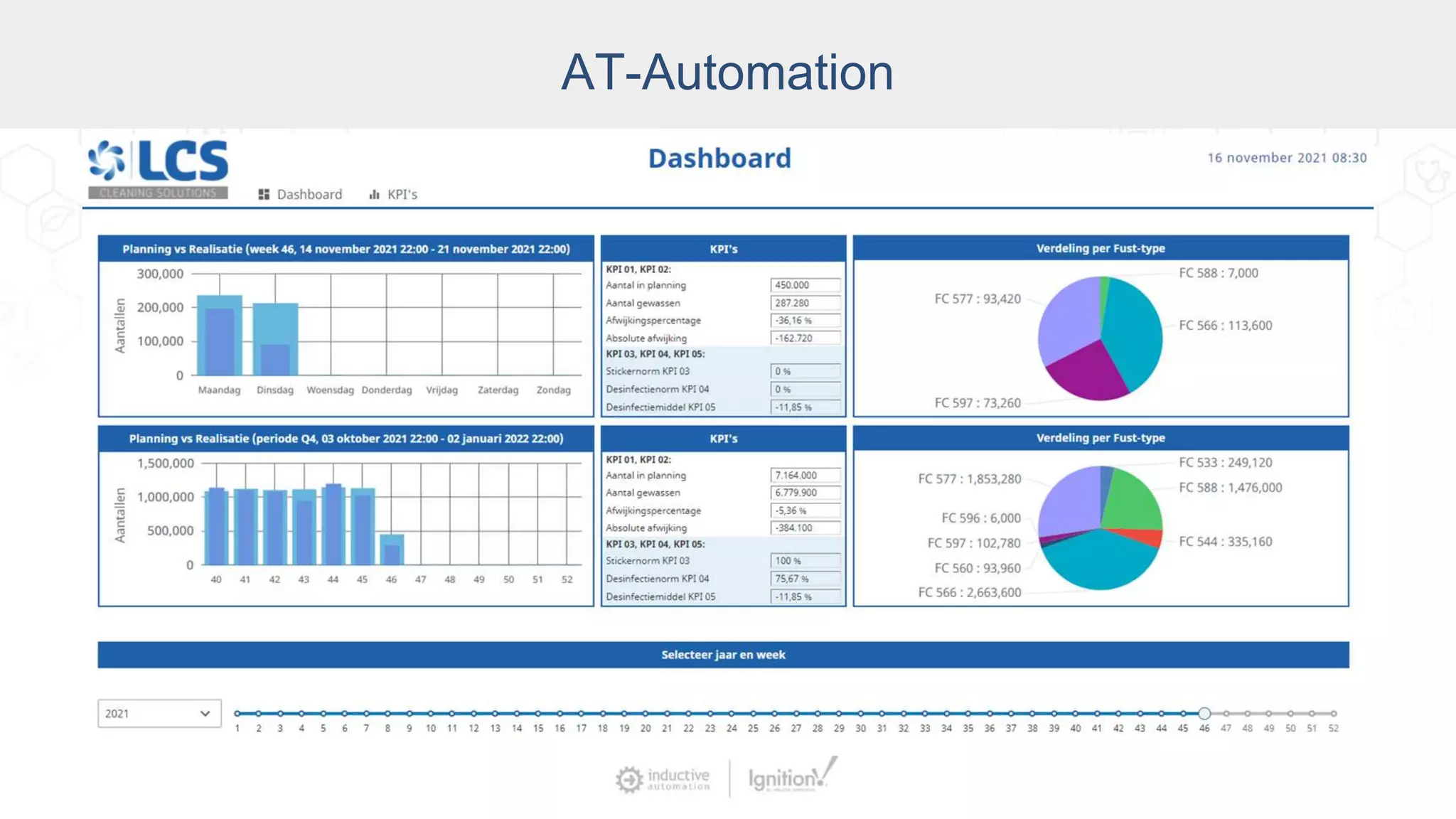Click the Ignition logo
This screenshot has width=1456, height=819.
coord(792,776)
